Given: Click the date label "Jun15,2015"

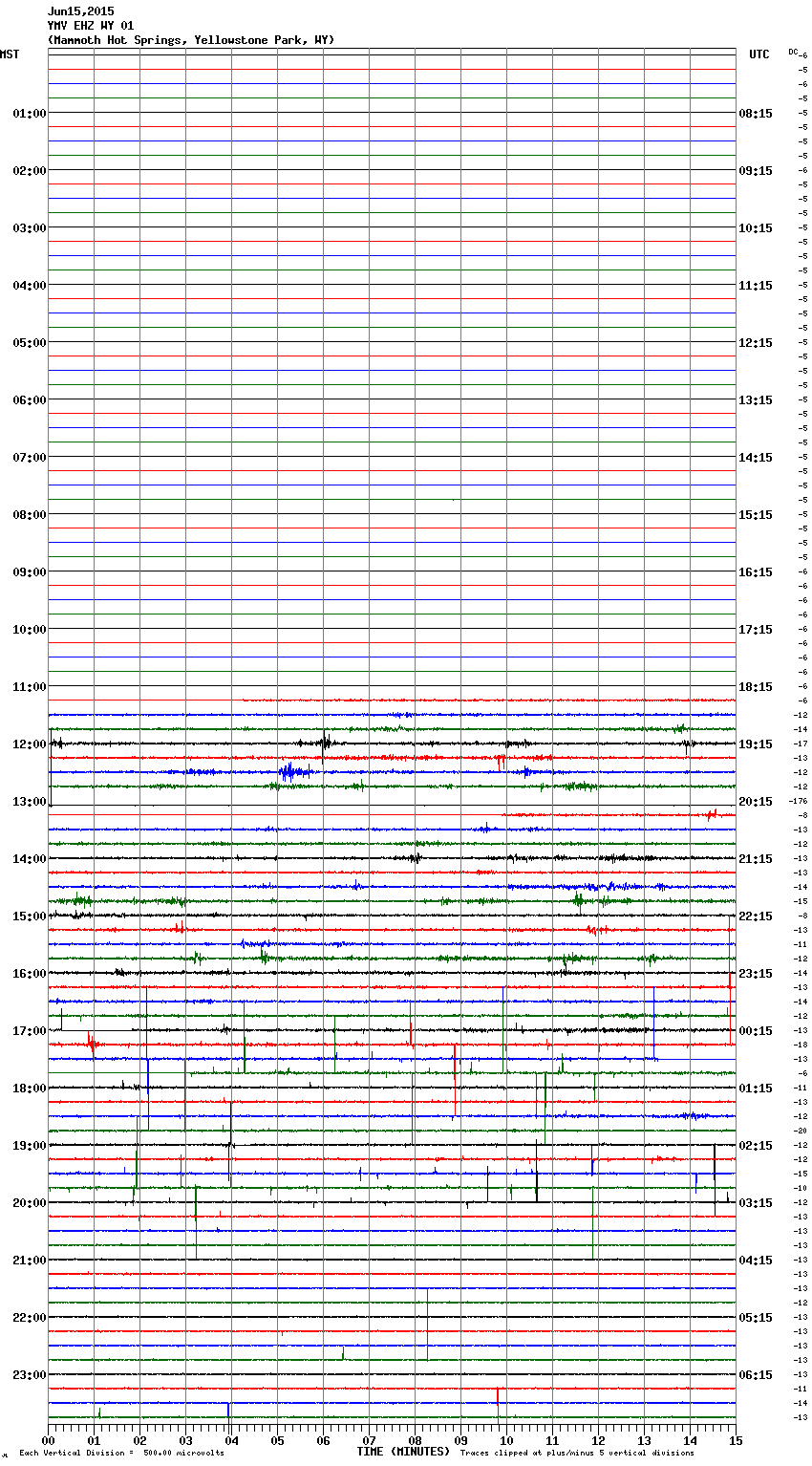Looking at the screenshot, I should pyautogui.click(x=80, y=11).
